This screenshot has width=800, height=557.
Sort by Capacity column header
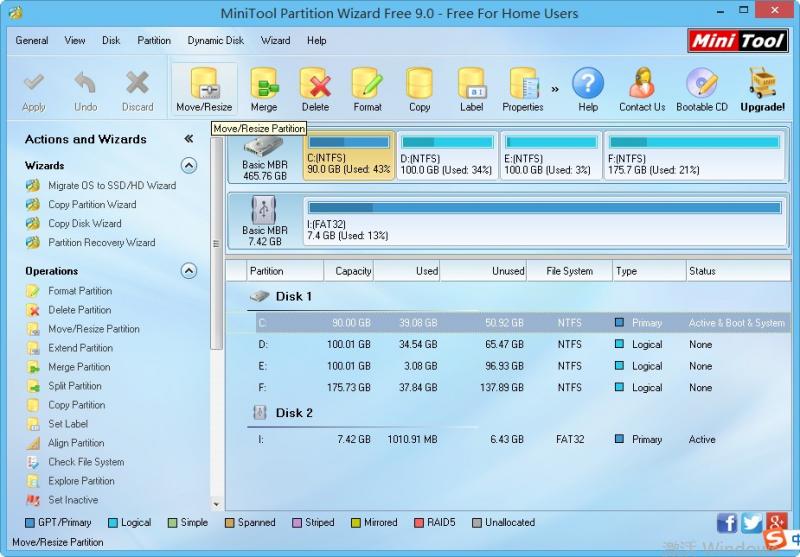click(x=348, y=271)
